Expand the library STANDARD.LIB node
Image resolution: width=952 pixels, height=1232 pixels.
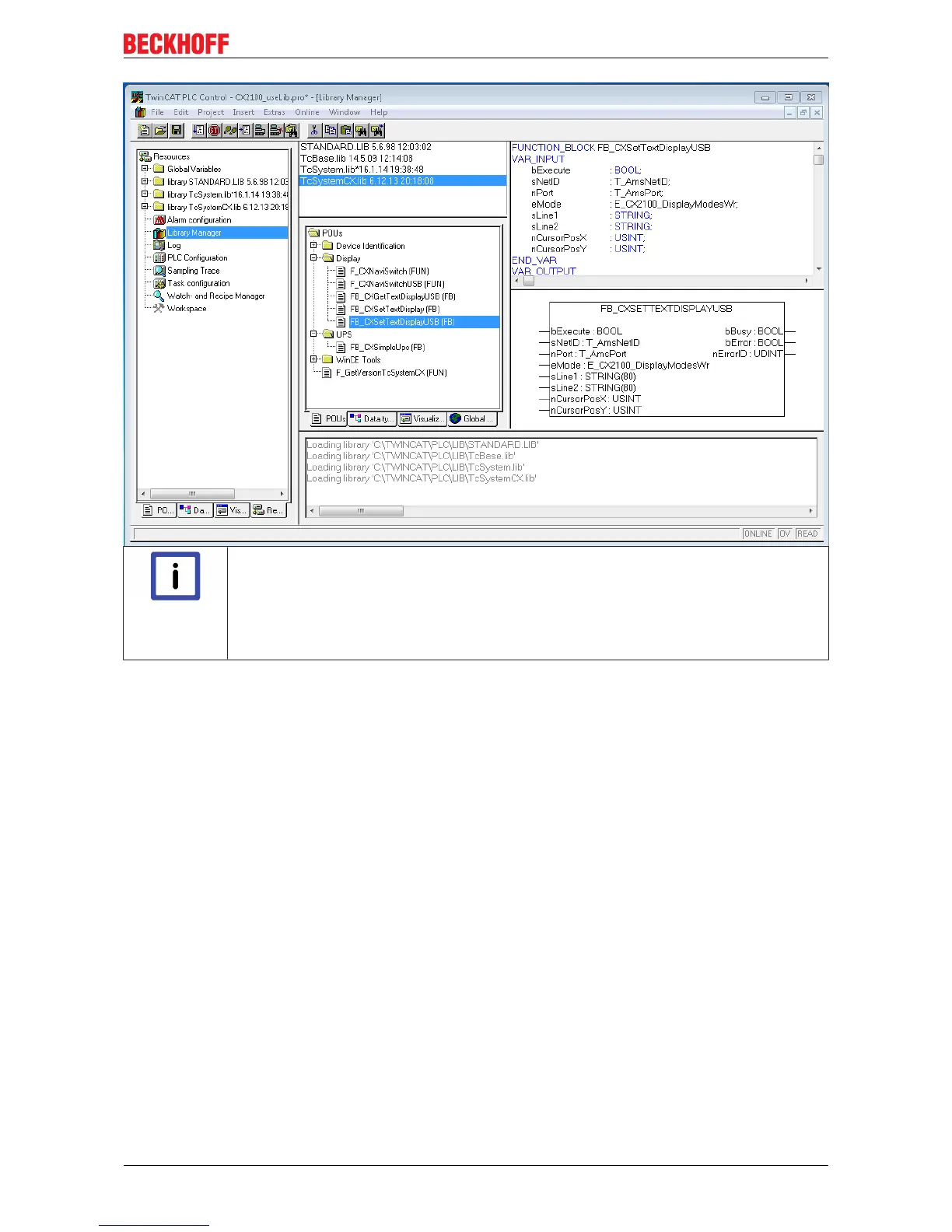point(145,181)
